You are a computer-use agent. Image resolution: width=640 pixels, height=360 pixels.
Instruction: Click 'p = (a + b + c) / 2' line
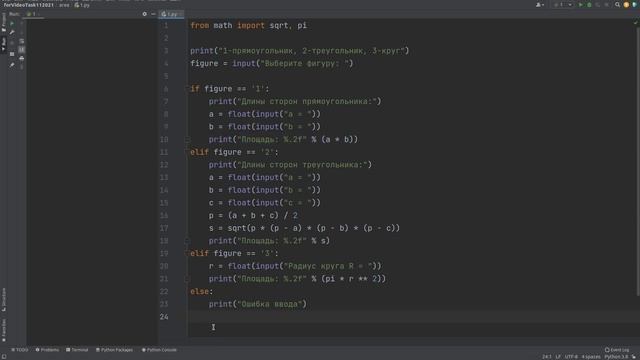coord(253,215)
